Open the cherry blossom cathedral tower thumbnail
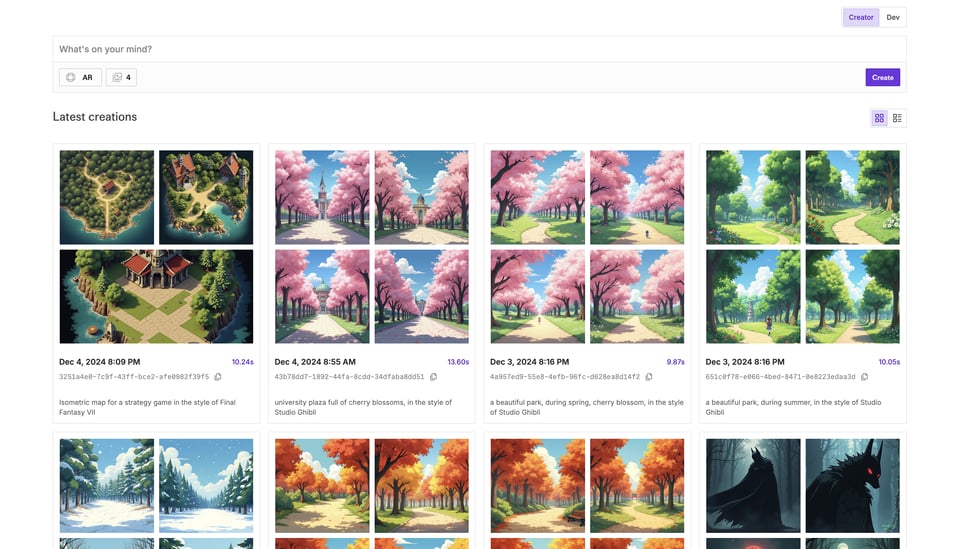 click(322, 197)
